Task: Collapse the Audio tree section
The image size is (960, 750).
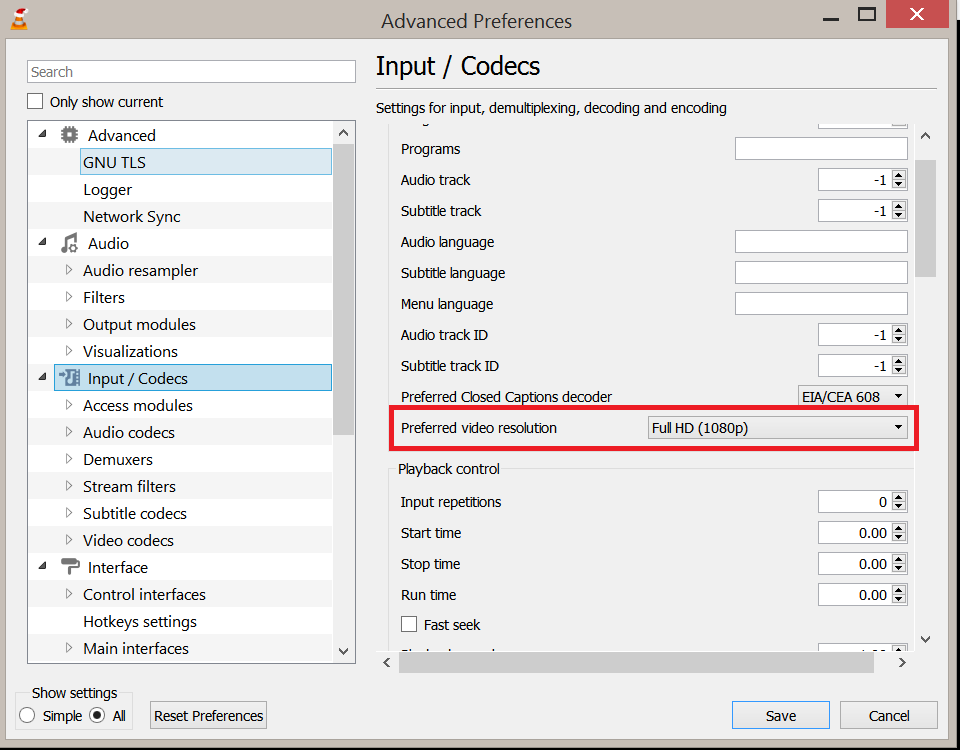Action: tap(42, 242)
